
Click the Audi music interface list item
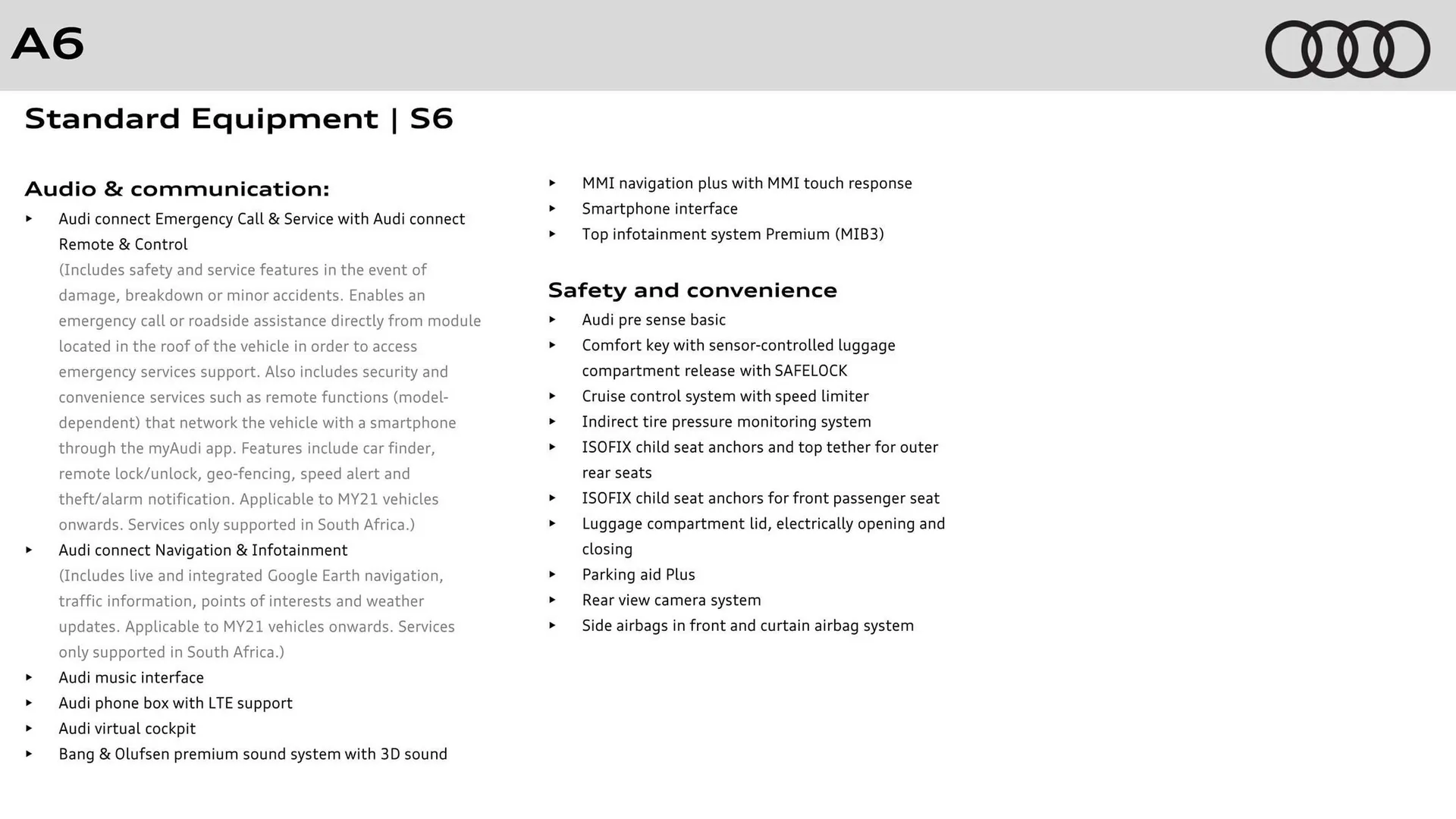point(132,677)
